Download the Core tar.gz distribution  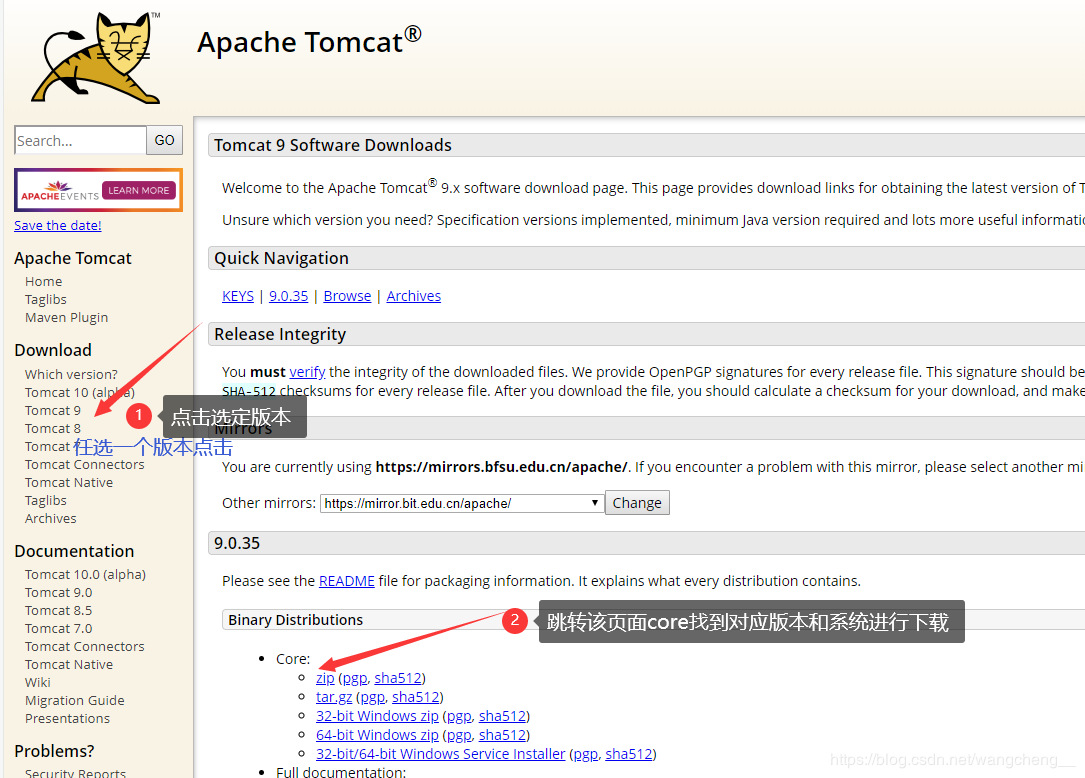click(x=334, y=697)
